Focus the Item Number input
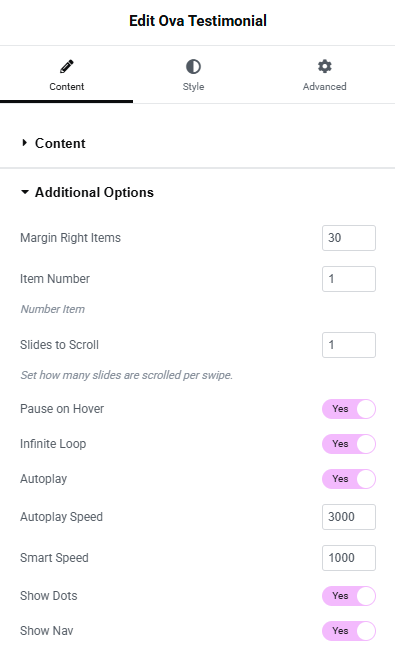 coord(349,279)
